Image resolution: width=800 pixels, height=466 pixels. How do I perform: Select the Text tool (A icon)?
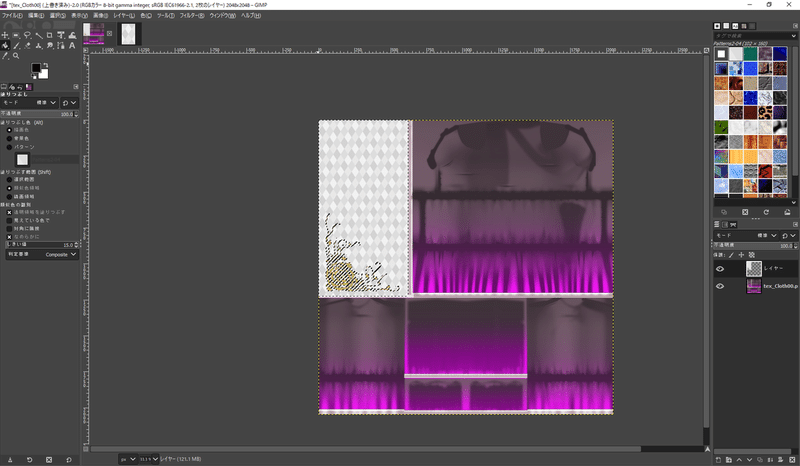click(x=73, y=45)
